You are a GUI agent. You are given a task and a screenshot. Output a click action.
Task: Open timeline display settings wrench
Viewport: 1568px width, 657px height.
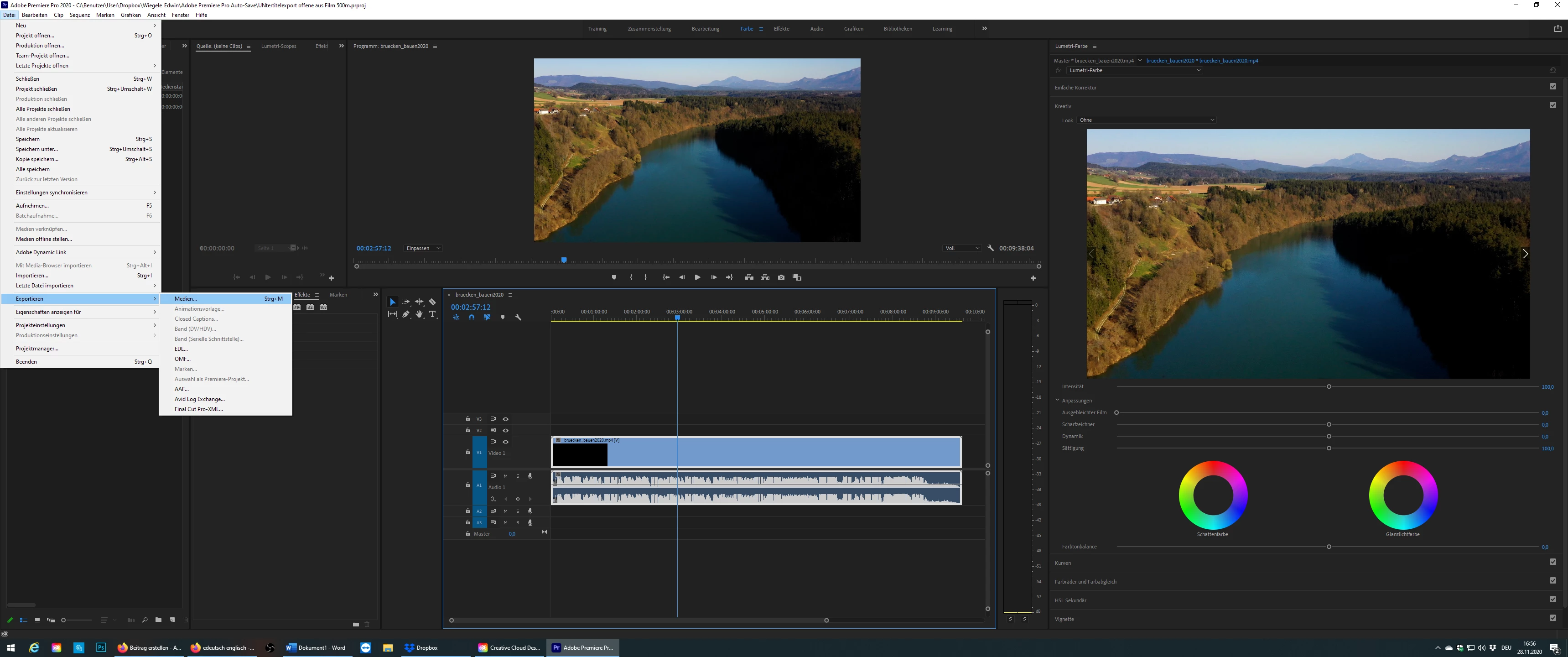pos(518,317)
